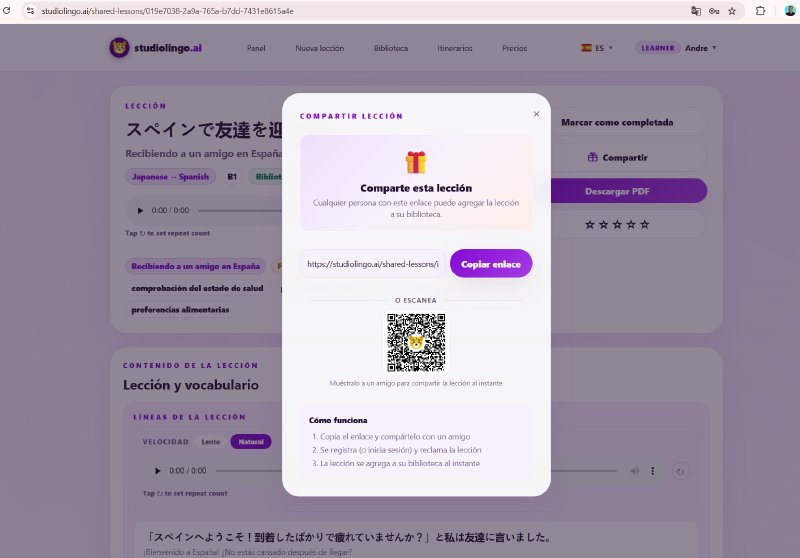Click the Comparte esta lección heading
Screen dimensions: 800x558
pyautogui.click(x=416, y=188)
